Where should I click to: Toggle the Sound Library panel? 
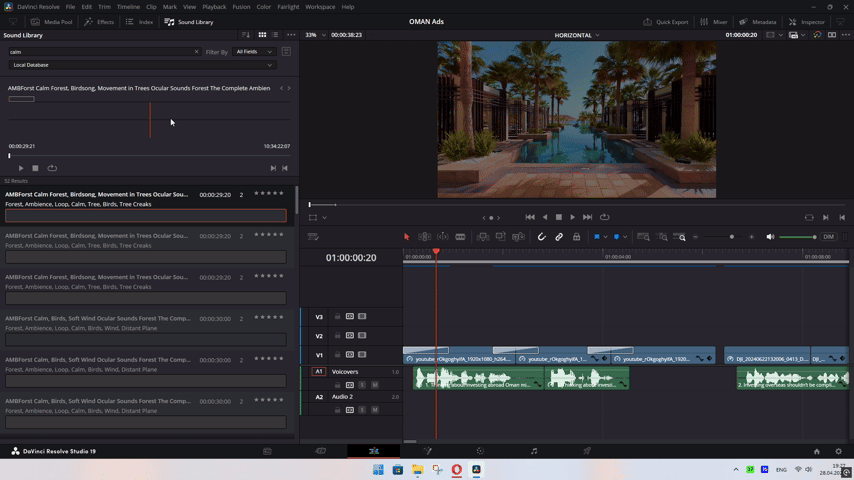pos(189,22)
